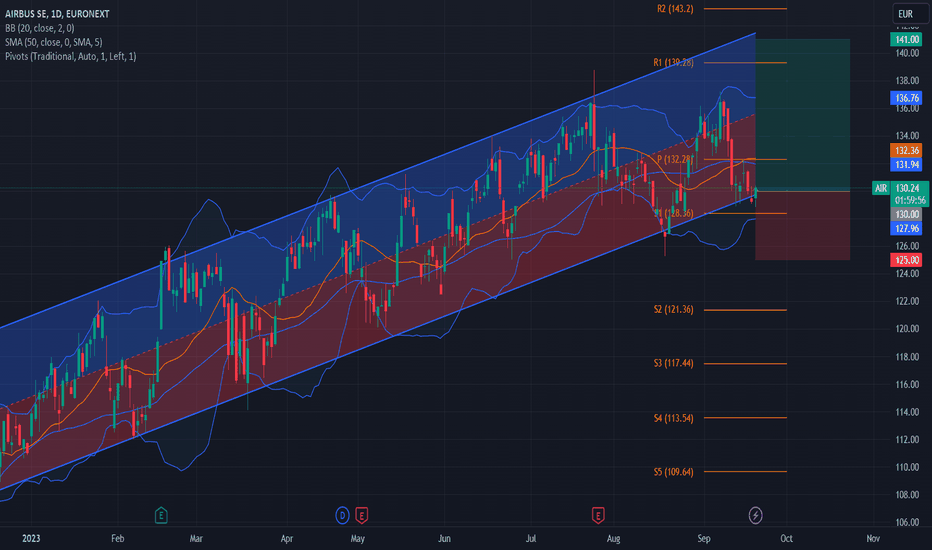
Task: Click the May label on the time axis
Action: pyautogui.click(x=357, y=538)
